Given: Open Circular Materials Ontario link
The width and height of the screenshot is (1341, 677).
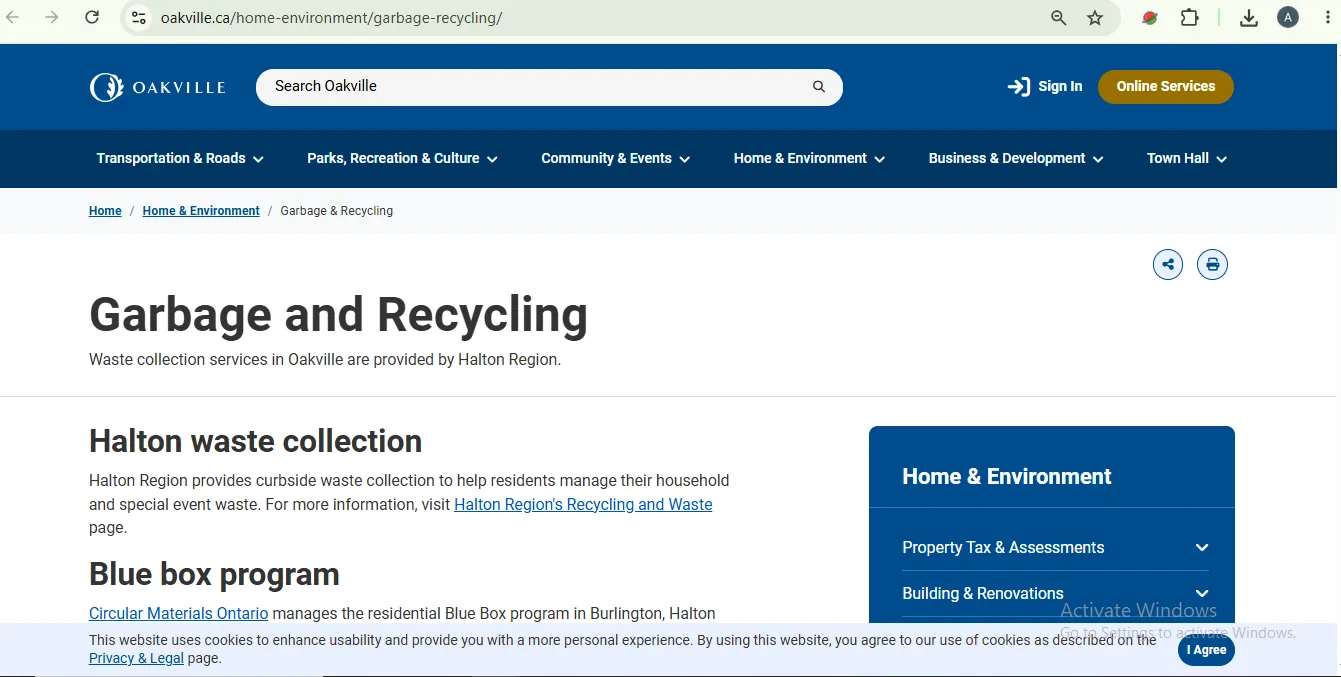Looking at the screenshot, I should [x=178, y=613].
